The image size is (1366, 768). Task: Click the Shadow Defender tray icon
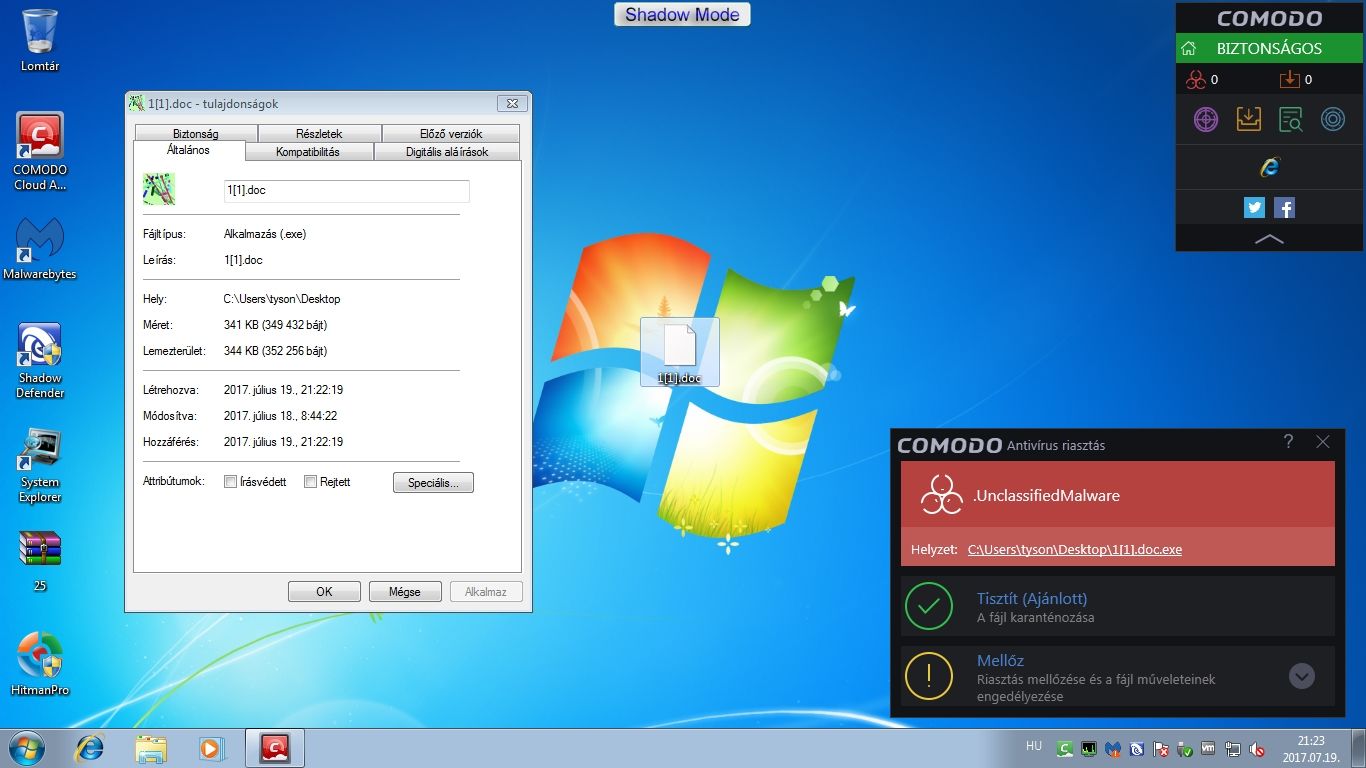click(x=1136, y=749)
